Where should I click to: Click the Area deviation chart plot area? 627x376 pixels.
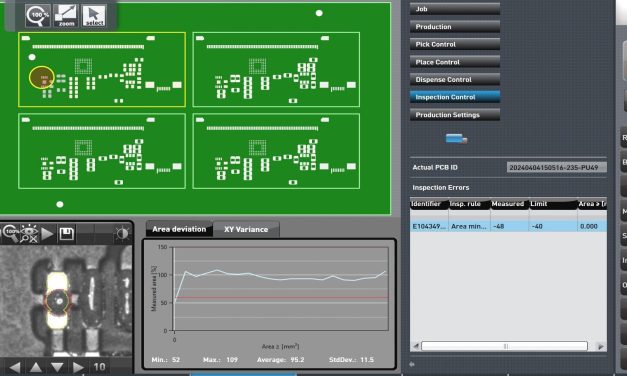pos(281,289)
